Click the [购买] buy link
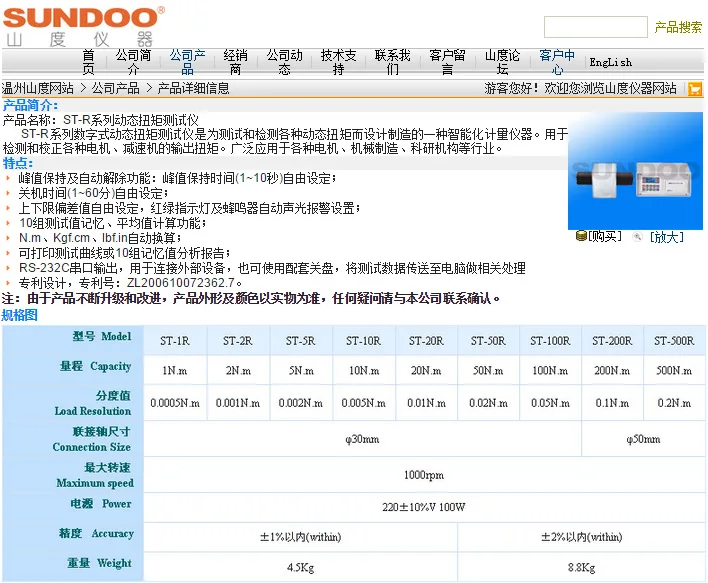The image size is (708, 583). [605, 236]
